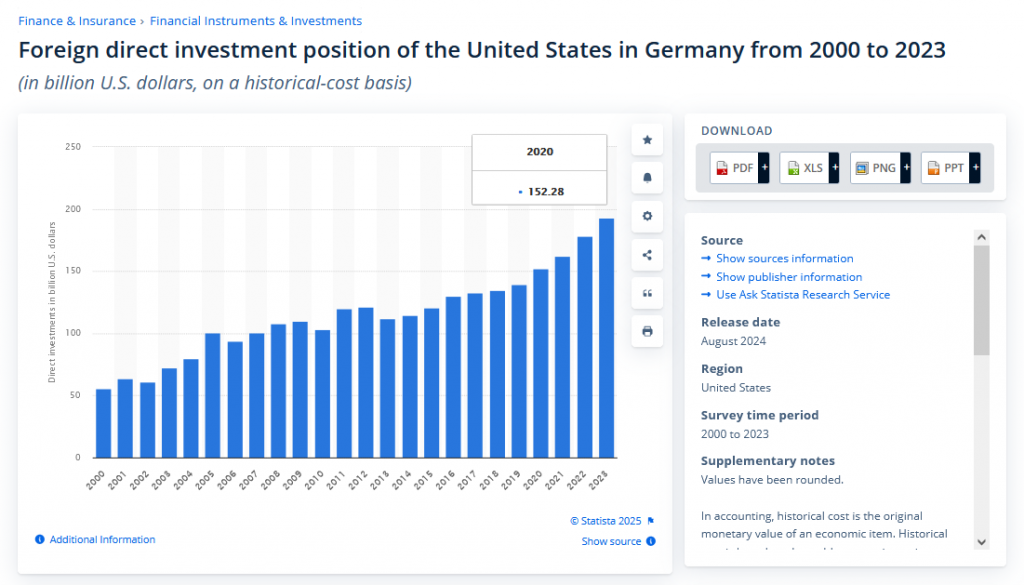Click the scrollbar down arrow in info panel
1024x585 pixels.
[981, 541]
